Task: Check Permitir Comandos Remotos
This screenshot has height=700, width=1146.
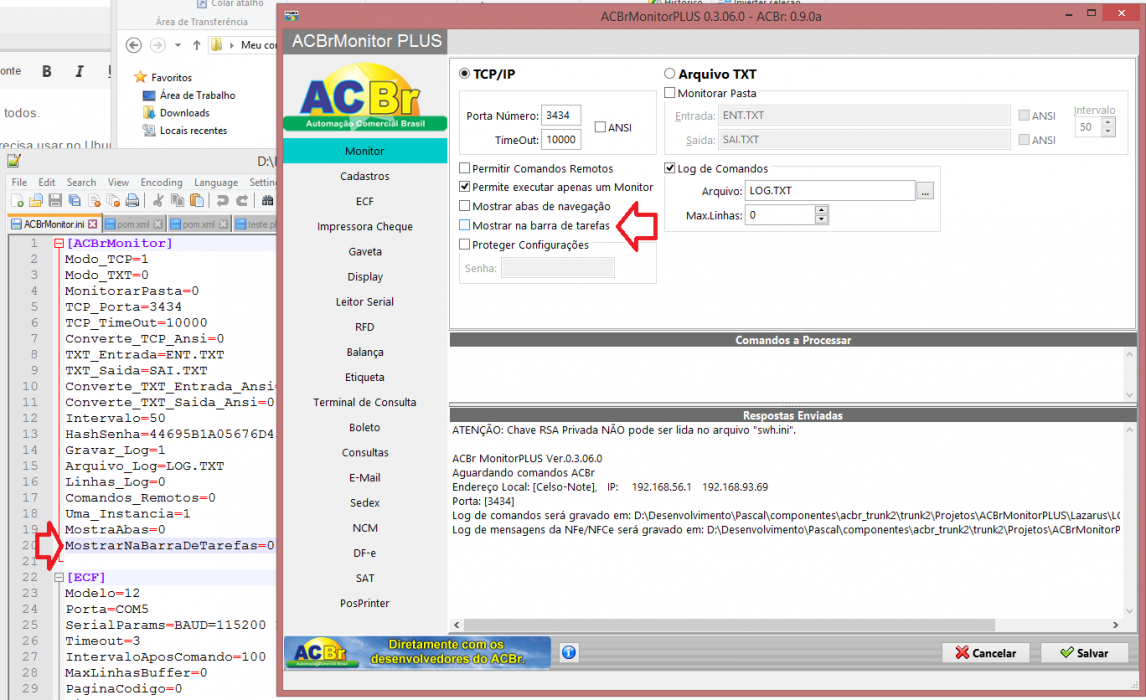Action: (x=464, y=168)
